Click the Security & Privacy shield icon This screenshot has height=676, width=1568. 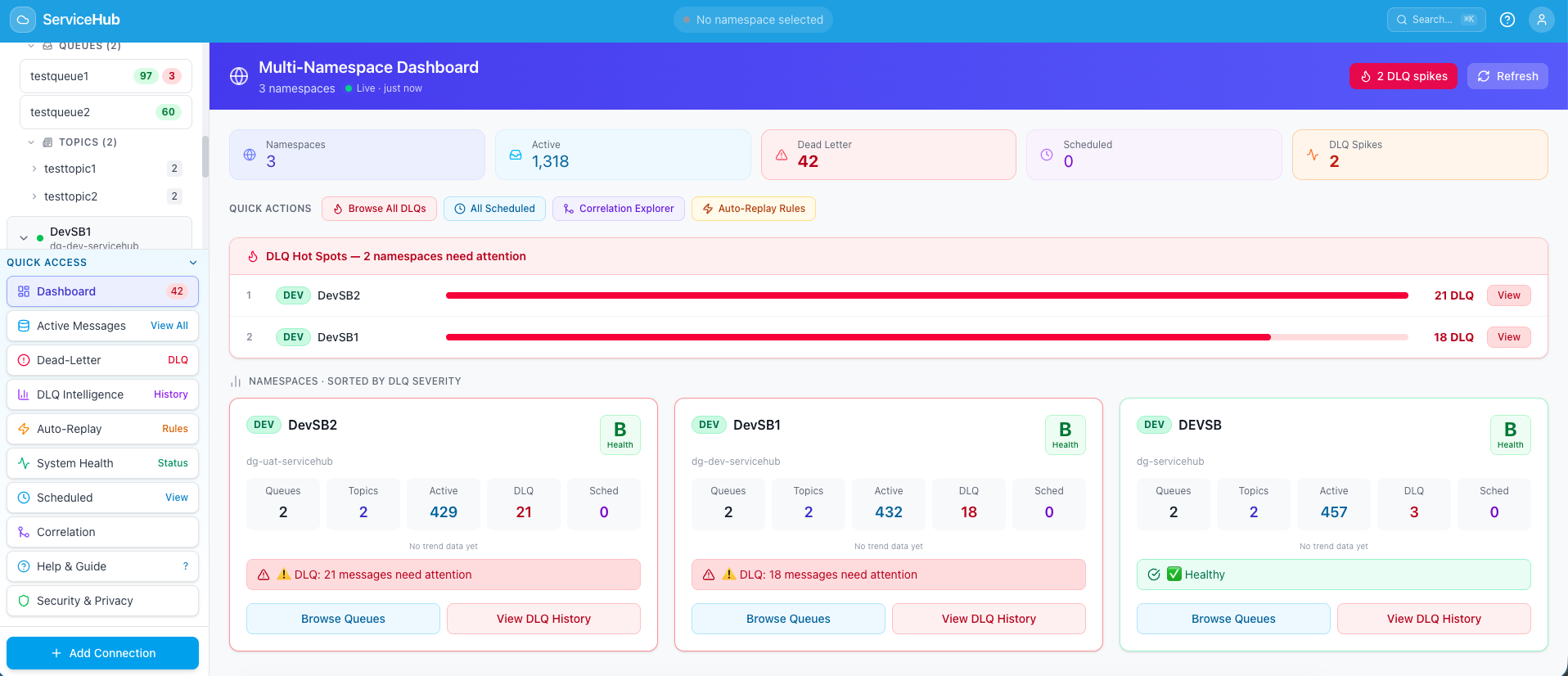24,601
